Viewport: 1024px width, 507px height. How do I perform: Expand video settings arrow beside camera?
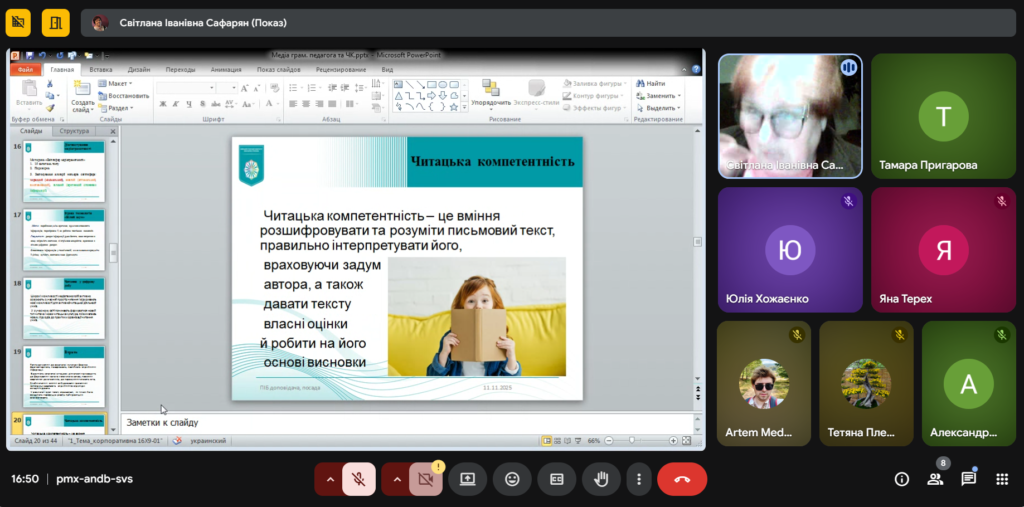tap(396, 479)
